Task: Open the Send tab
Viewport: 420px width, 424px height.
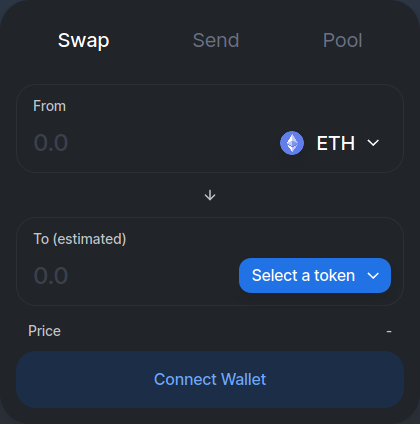Action: coord(216,40)
